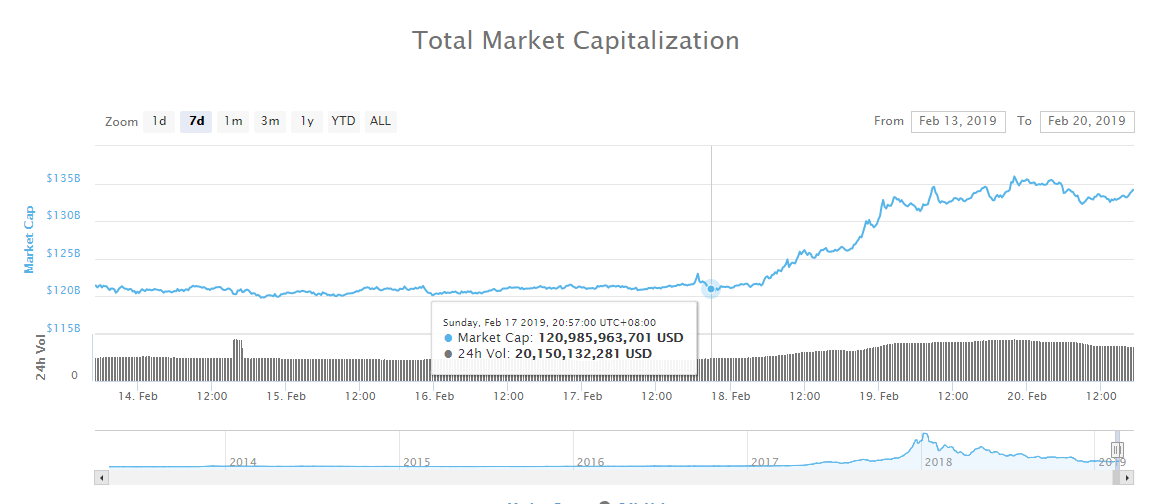Click navigator right scroll arrow
Image resolution: width=1166 pixels, height=504 pixels.
1129,478
